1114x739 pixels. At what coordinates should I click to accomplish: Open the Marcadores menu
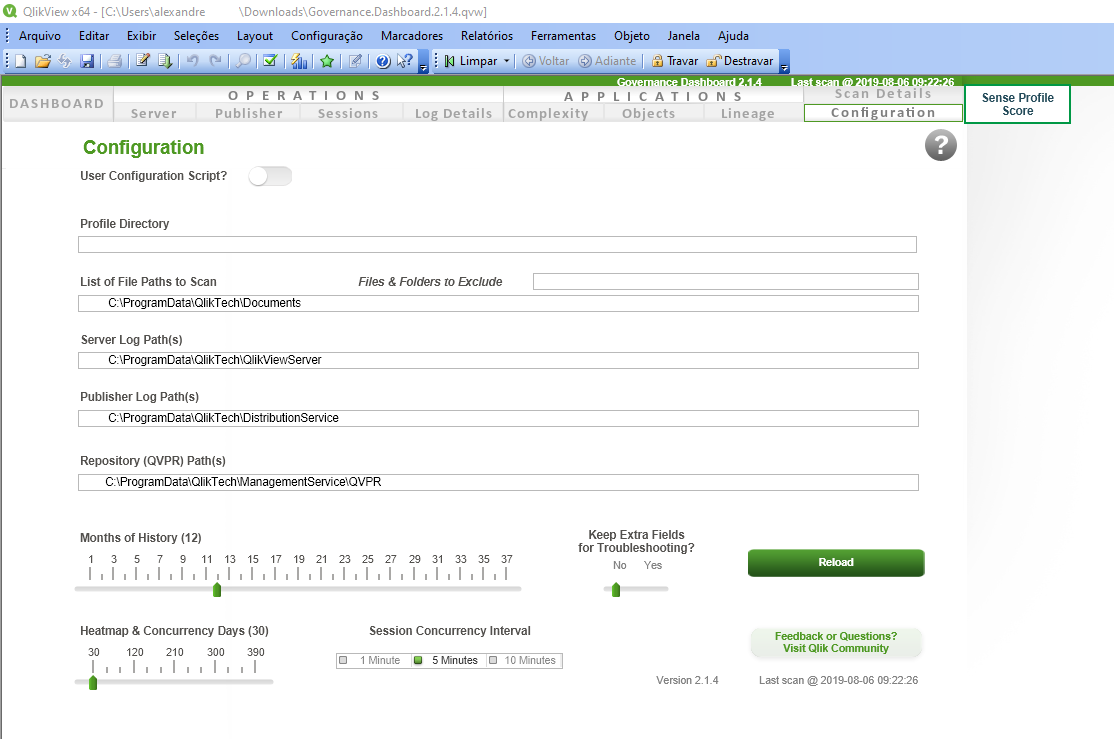[x=411, y=36]
